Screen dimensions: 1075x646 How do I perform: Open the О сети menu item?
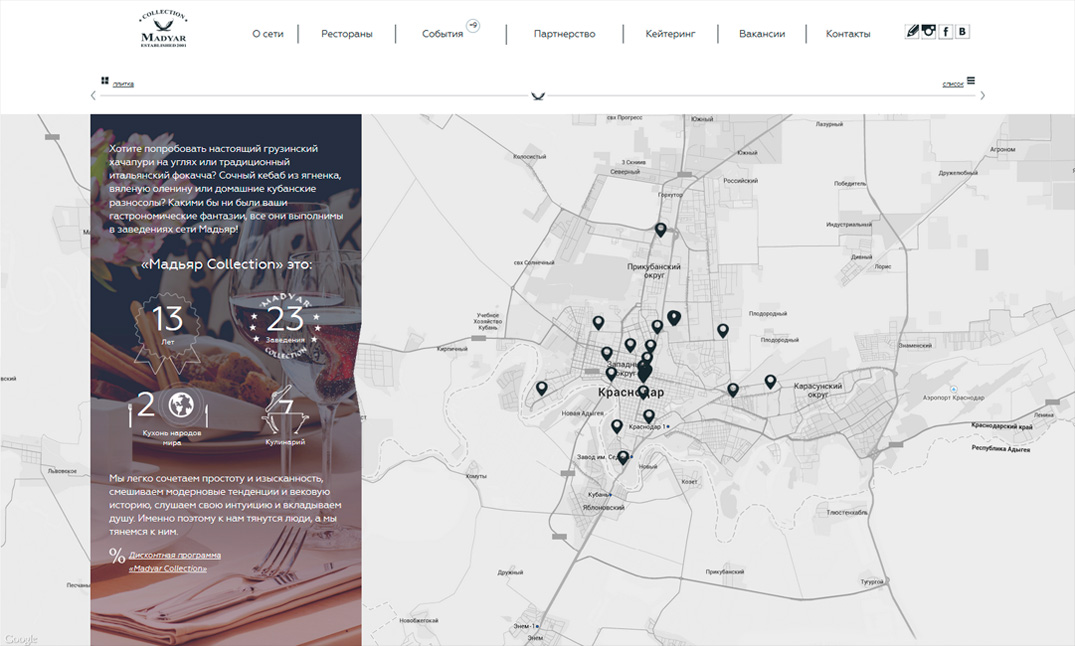(267, 34)
